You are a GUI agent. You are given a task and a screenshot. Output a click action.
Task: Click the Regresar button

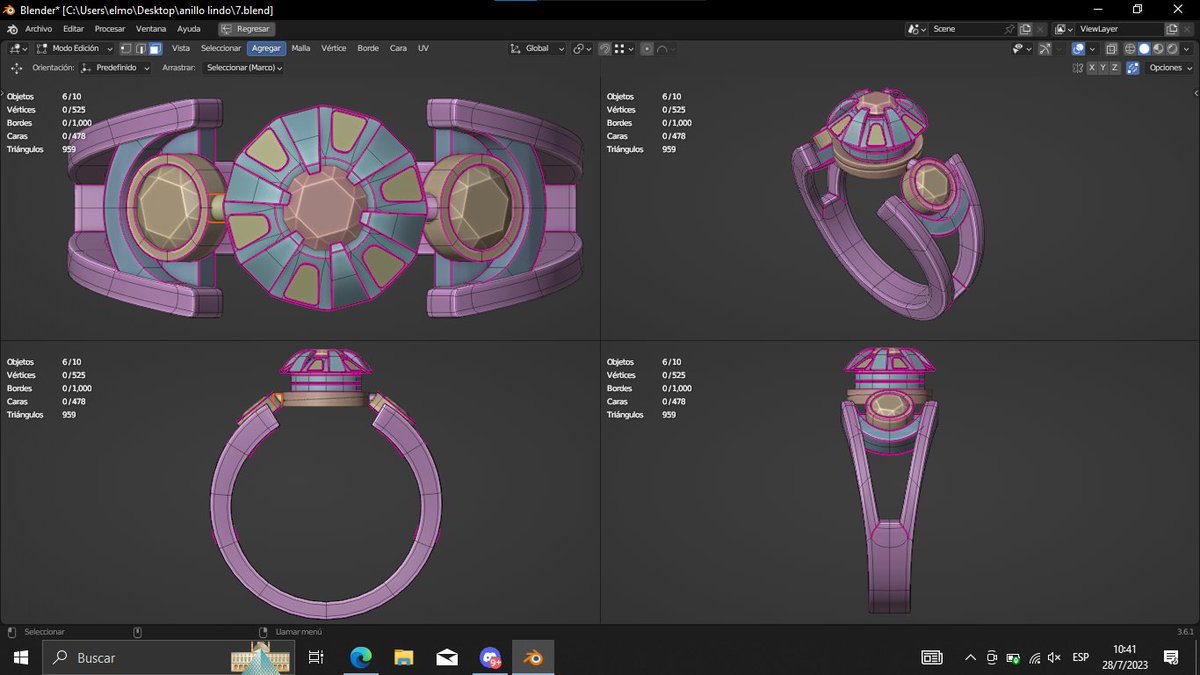point(247,29)
